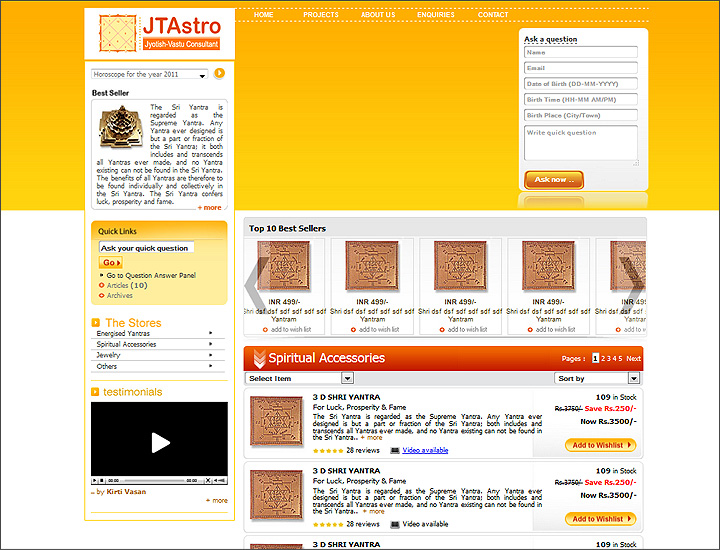Click the Email field in Ask a question
The height and width of the screenshot is (550, 720).
click(581, 68)
